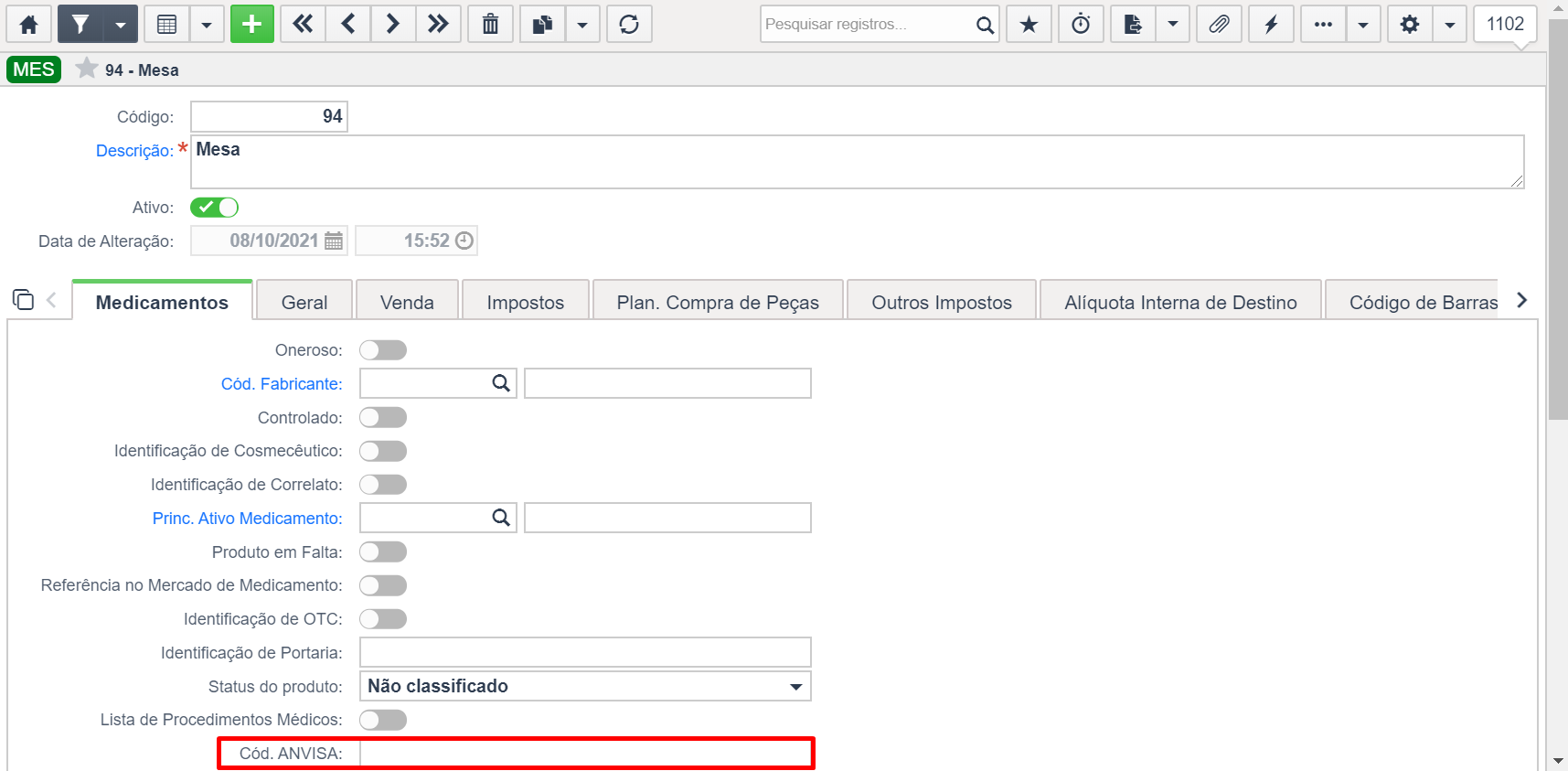
Task: Open lightning bolt actions icon
Action: click(x=1272, y=24)
